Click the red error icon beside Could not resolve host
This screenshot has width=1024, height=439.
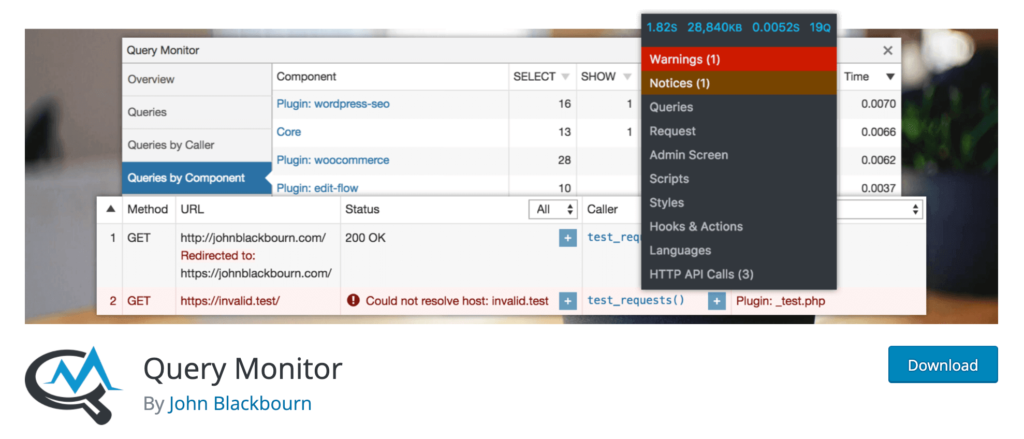pyautogui.click(x=353, y=301)
